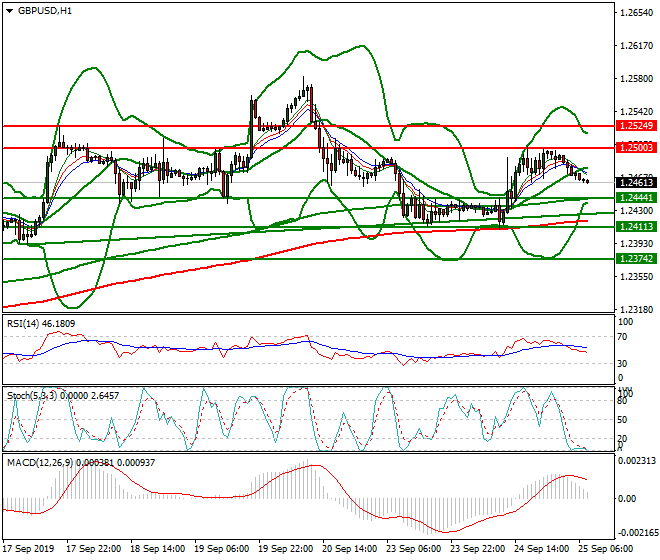Click the 24 Sep 14:00 time label

tap(541, 549)
